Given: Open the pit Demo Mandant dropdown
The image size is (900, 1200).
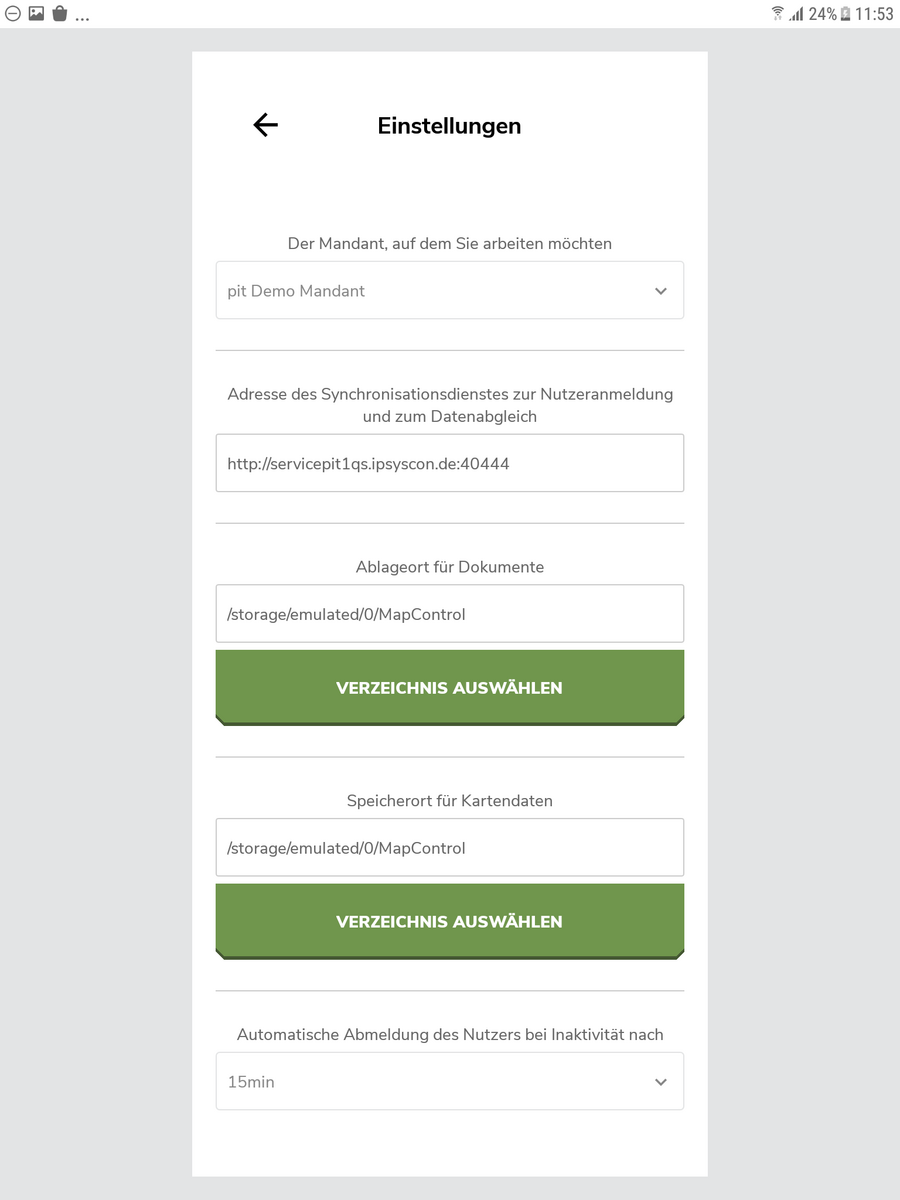Looking at the screenshot, I should (x=450, y=291).
